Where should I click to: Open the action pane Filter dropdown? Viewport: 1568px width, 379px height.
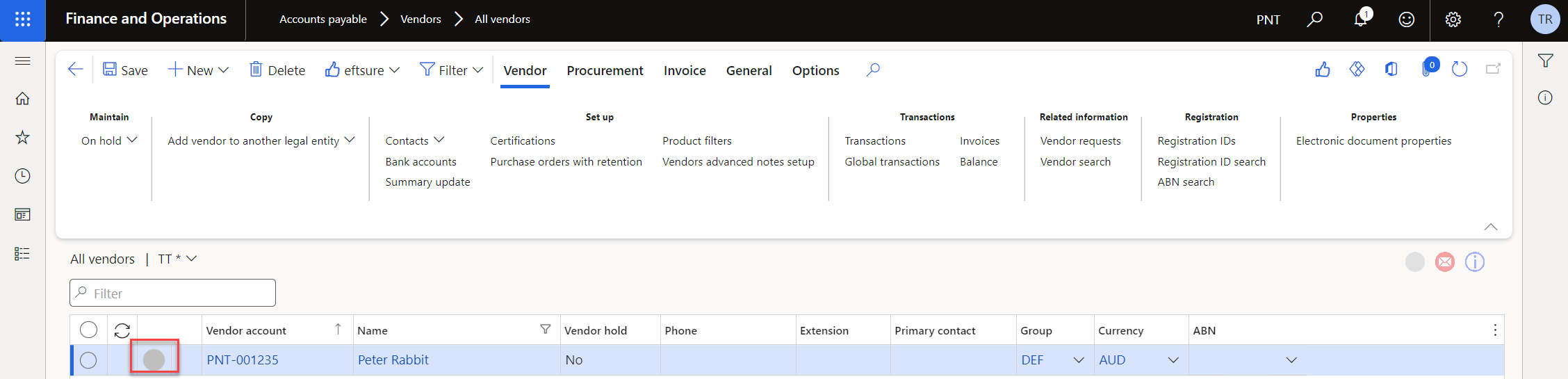(451, 70)
